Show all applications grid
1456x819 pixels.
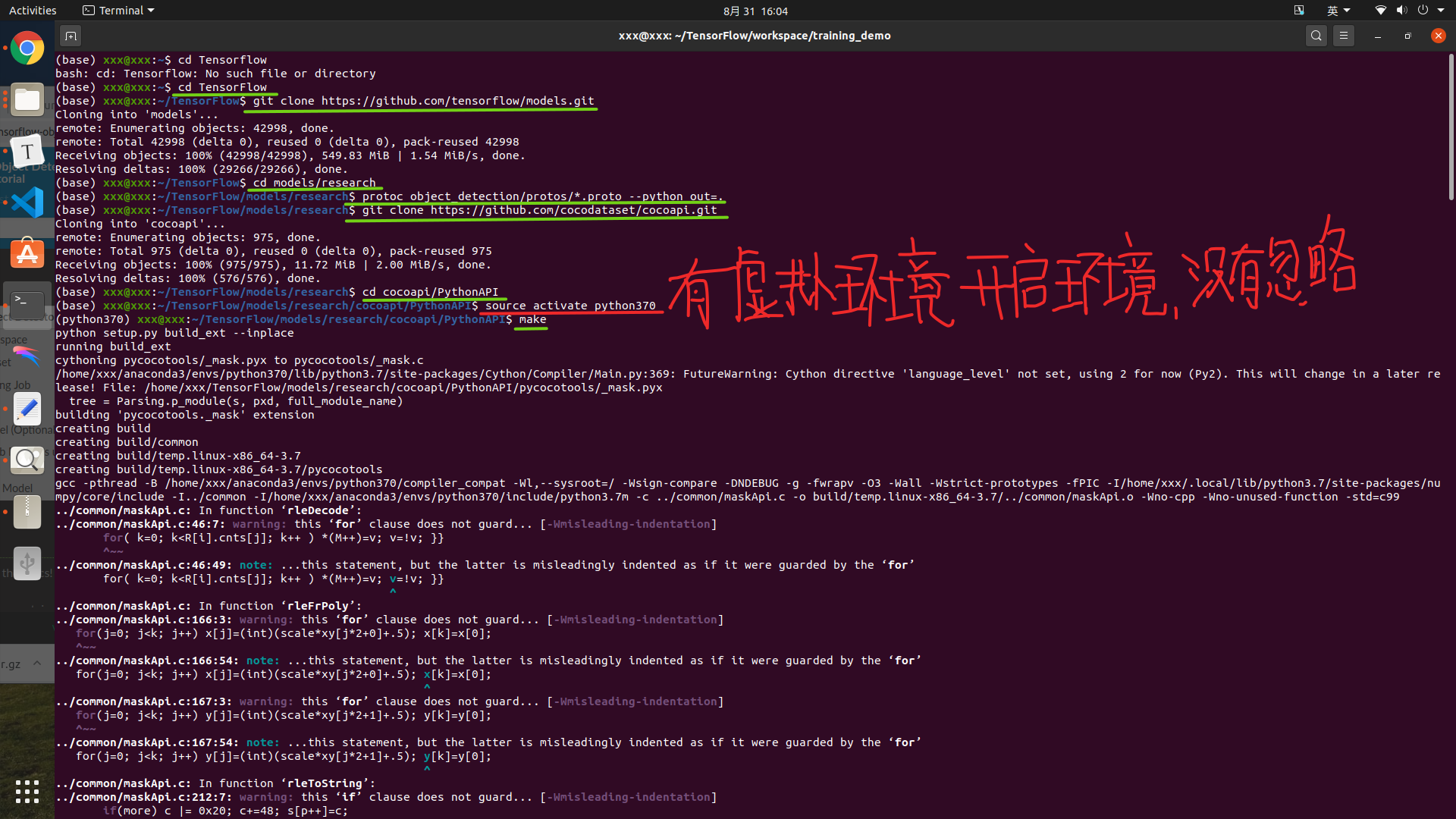27,791
